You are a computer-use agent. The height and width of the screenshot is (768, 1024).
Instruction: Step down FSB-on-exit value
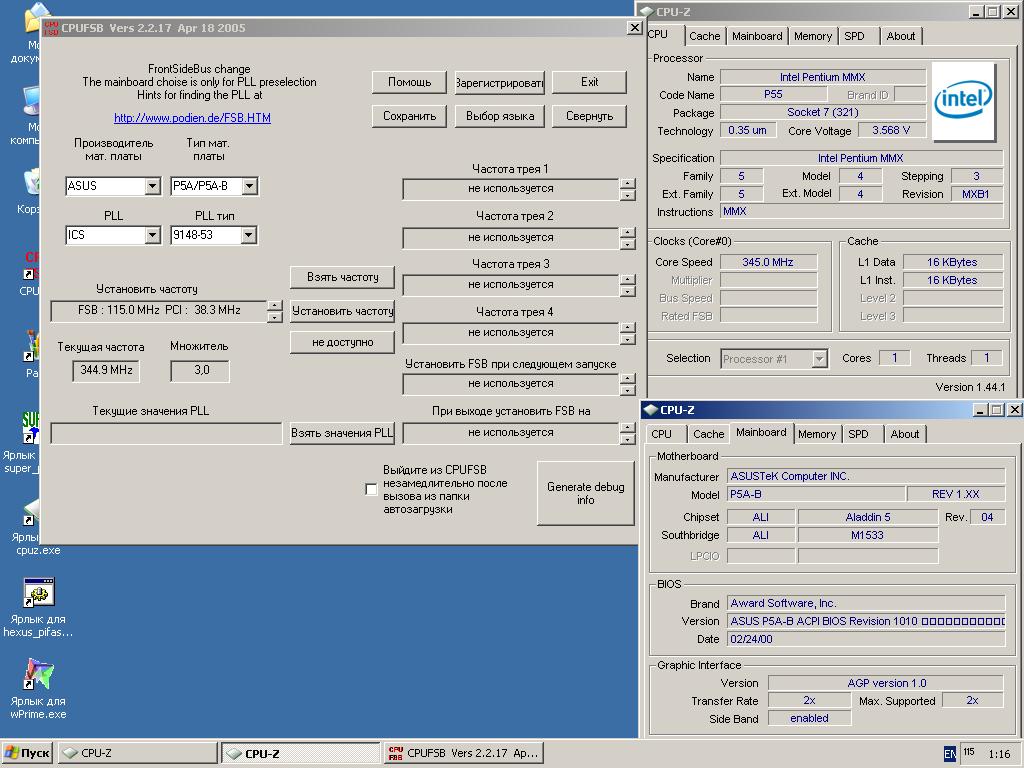628,440
